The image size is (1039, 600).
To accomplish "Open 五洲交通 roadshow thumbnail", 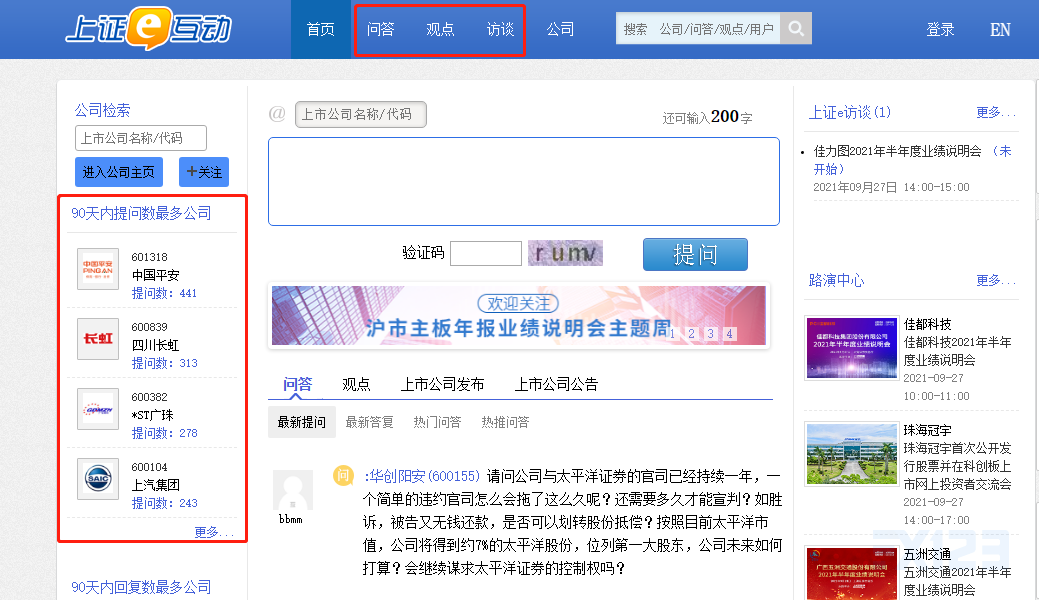I will (x=851, y=573).
